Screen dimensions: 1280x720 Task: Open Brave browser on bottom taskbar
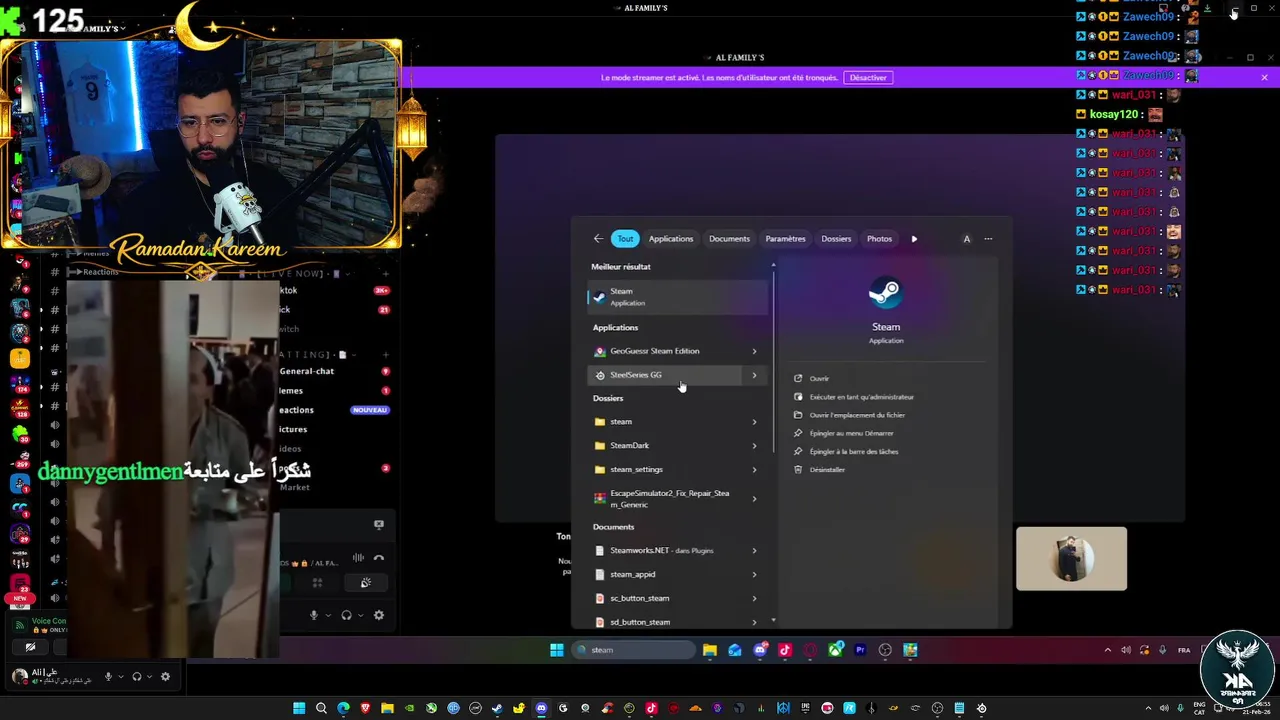click(365, 709)
